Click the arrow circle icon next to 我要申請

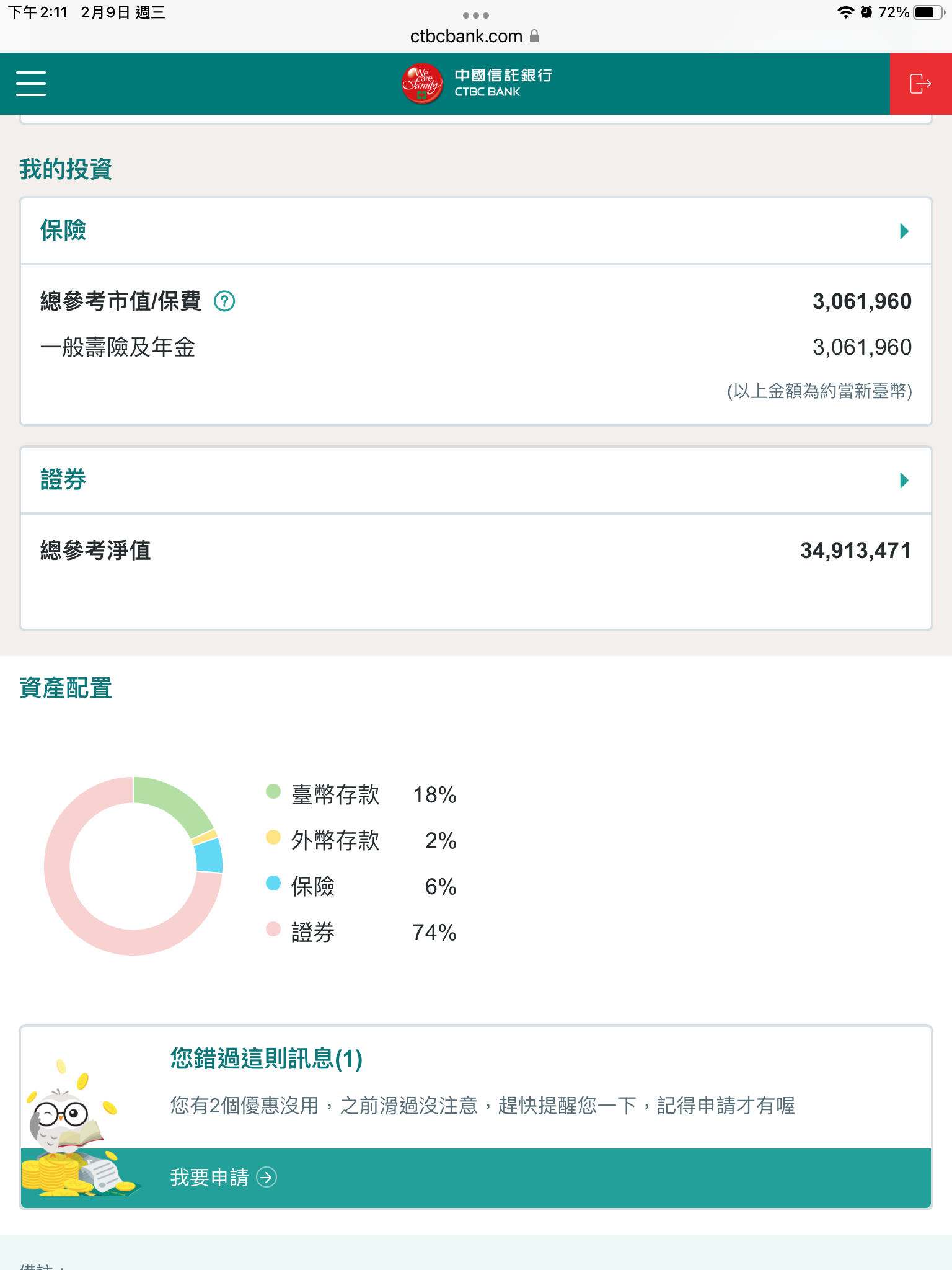pos(267,1177)
